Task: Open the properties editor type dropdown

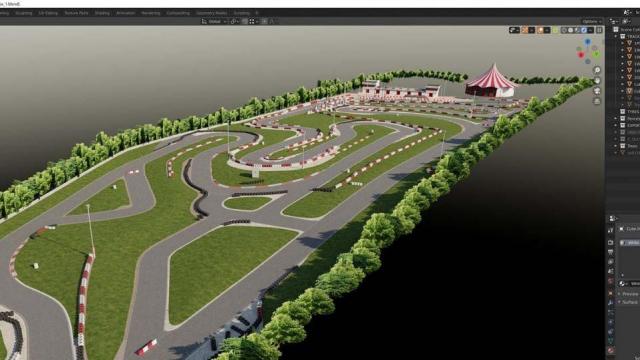Action: (x=613, y=219)
